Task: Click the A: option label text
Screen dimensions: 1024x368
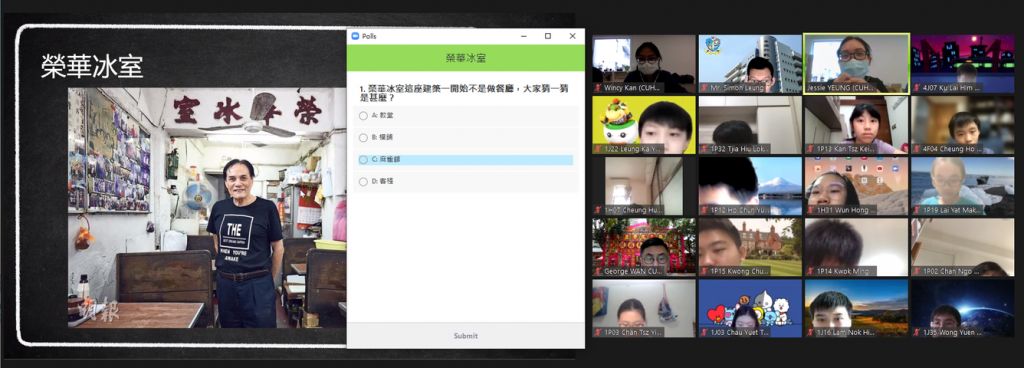Action: tap(383, 115)
